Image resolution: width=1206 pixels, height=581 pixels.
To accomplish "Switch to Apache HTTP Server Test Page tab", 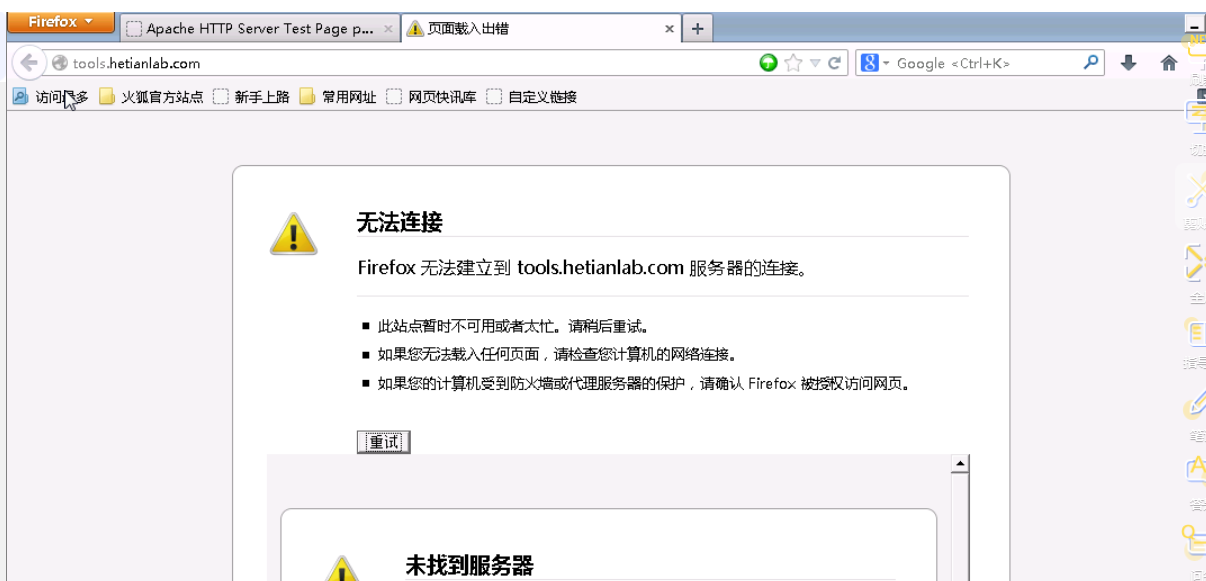I will click(x=259, y=29).
